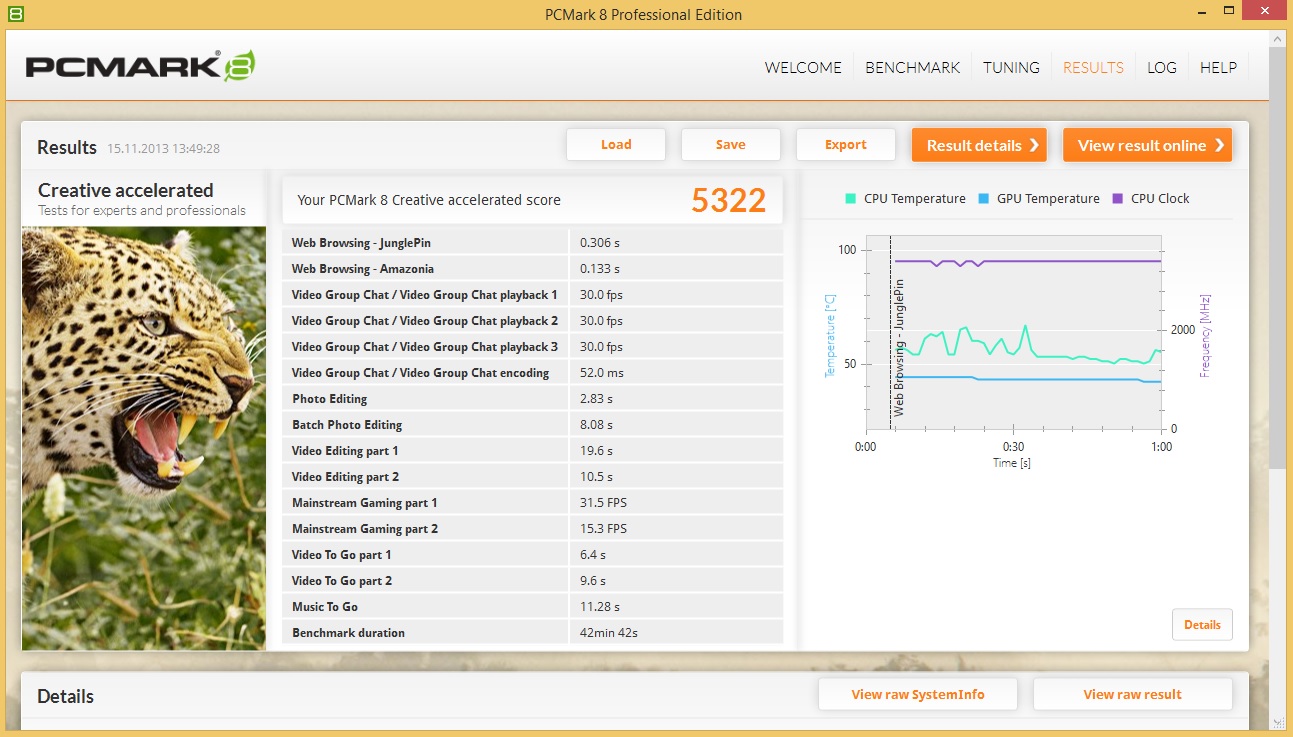Click the Details section heading
Viewport: 1293px width, 737px height.
click(66, 696)
